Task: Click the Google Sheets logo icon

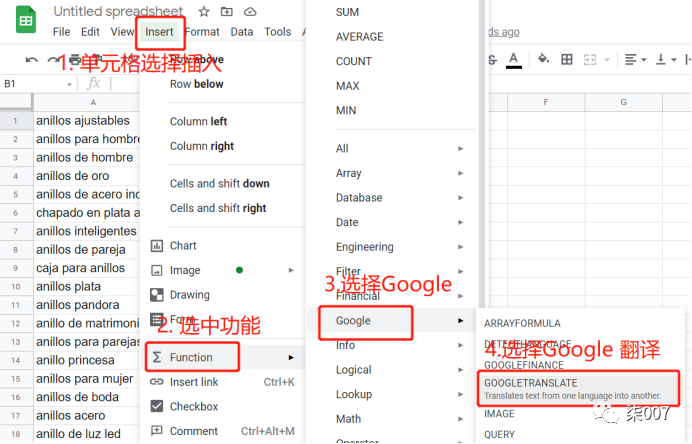Action: point(26,20)
